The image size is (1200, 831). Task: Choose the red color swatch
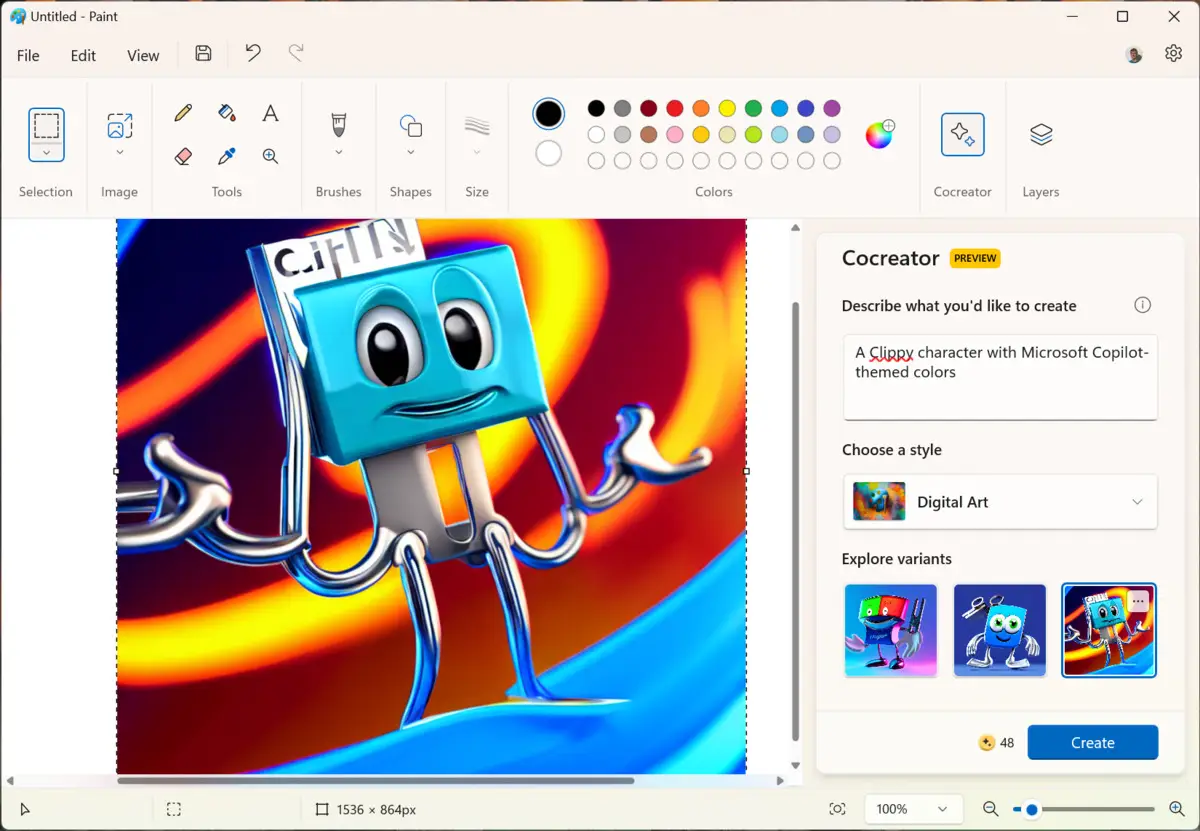[x=675, y=108]
